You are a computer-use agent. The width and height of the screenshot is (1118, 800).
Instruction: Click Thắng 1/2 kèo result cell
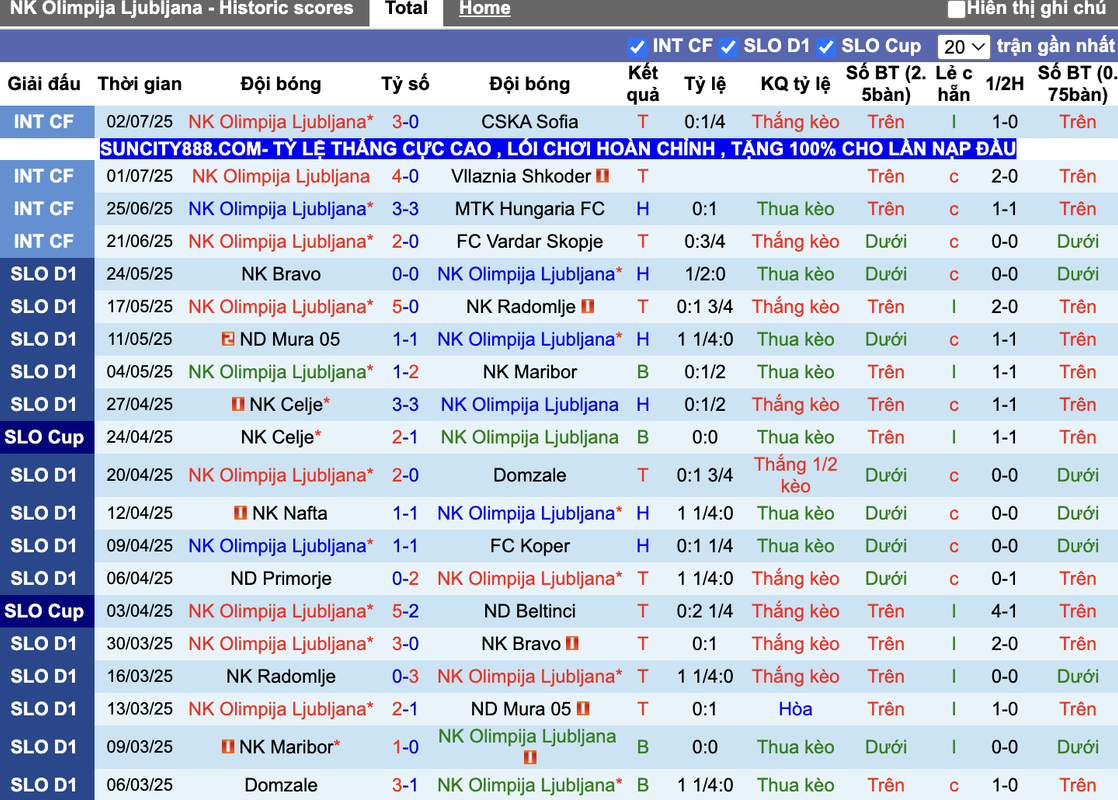pos(795,476)
